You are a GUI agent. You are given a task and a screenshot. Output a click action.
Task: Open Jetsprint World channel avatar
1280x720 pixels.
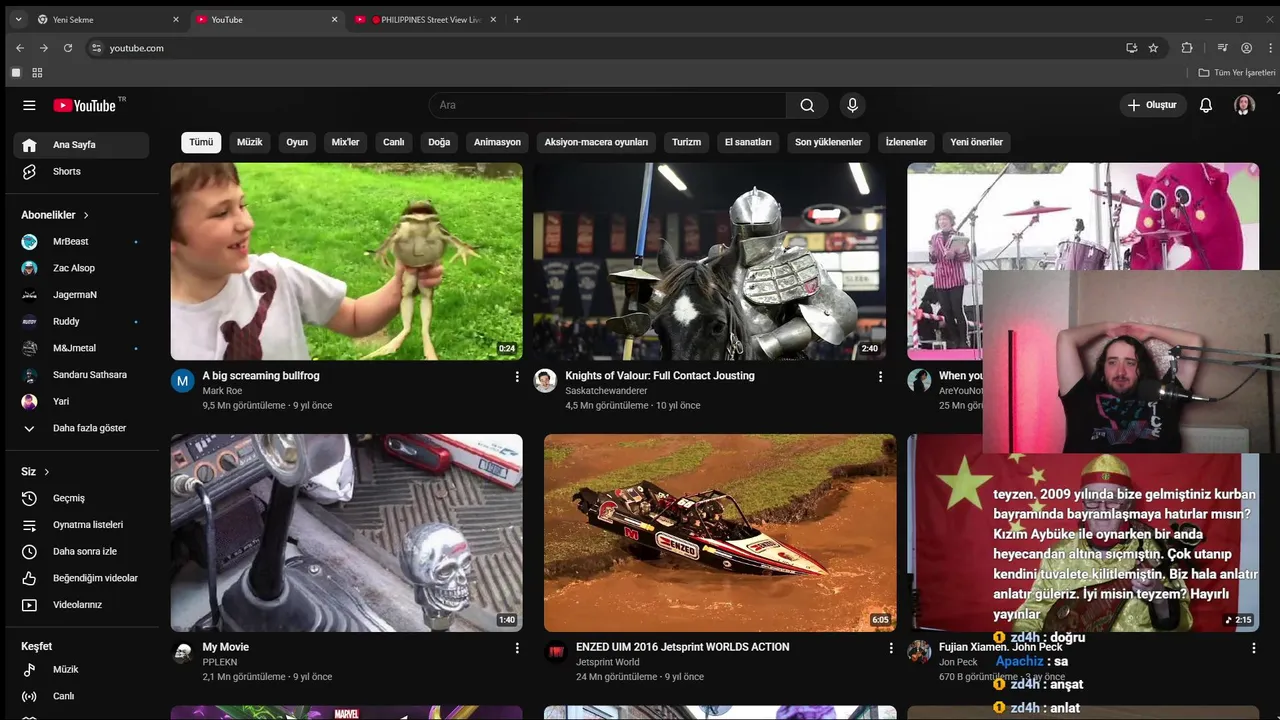coord(556,652)
